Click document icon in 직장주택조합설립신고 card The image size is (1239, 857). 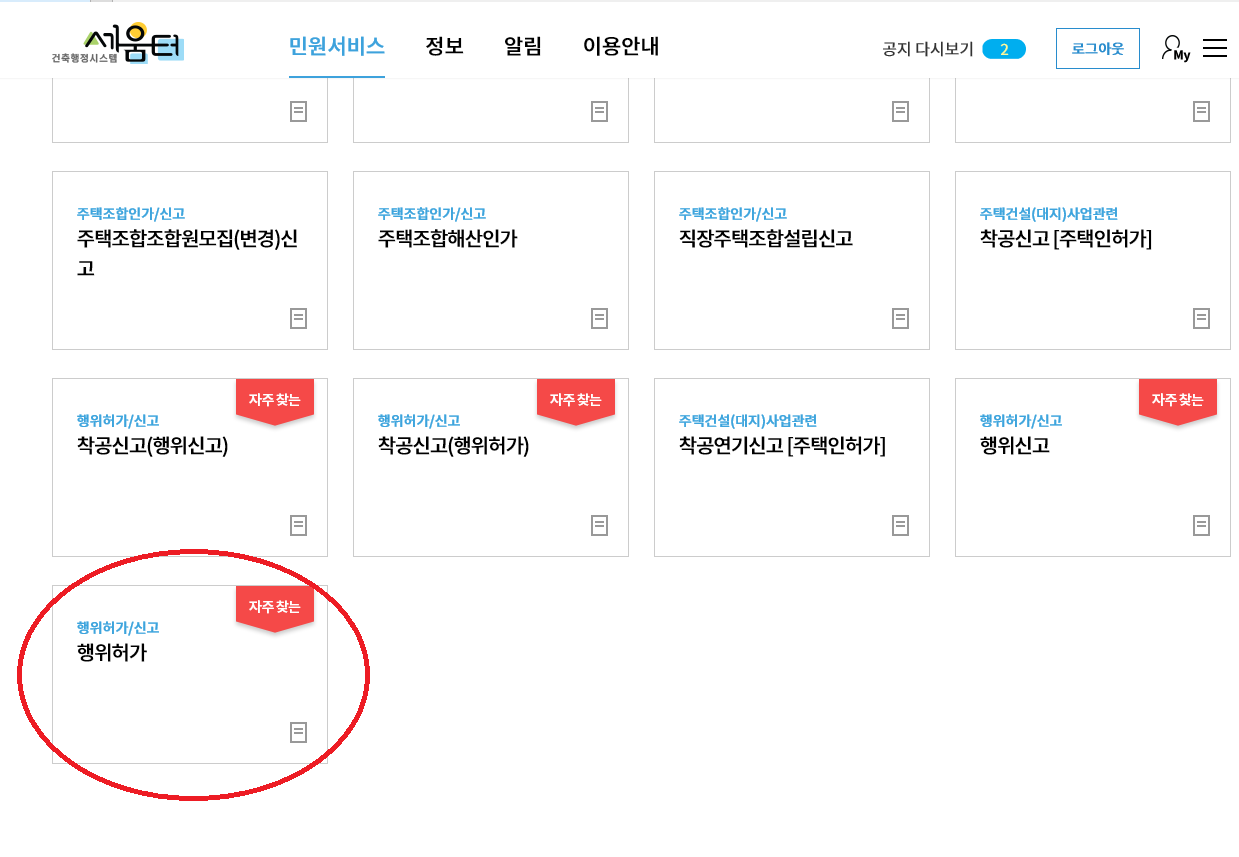pos(900,318)
